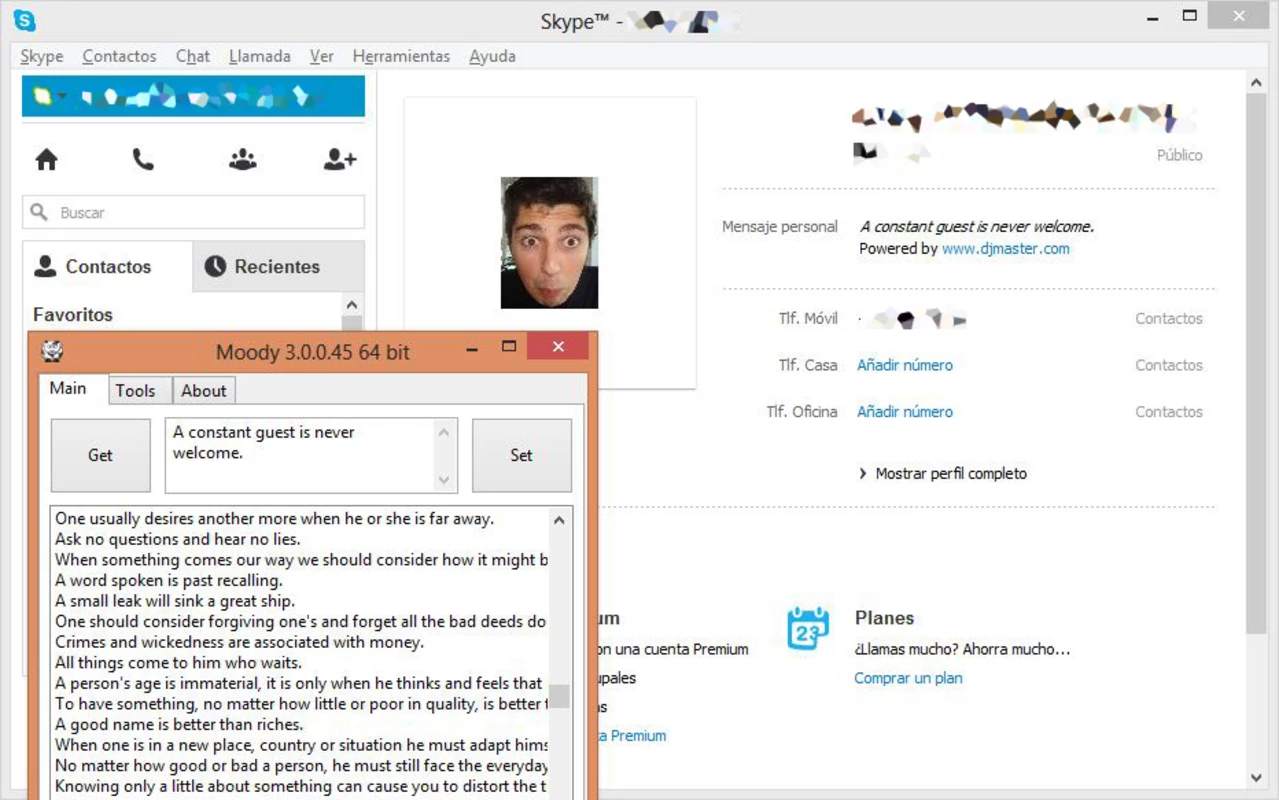Click the mood message text box in Moody
The image size is (1279, 800).
[300, 455]
